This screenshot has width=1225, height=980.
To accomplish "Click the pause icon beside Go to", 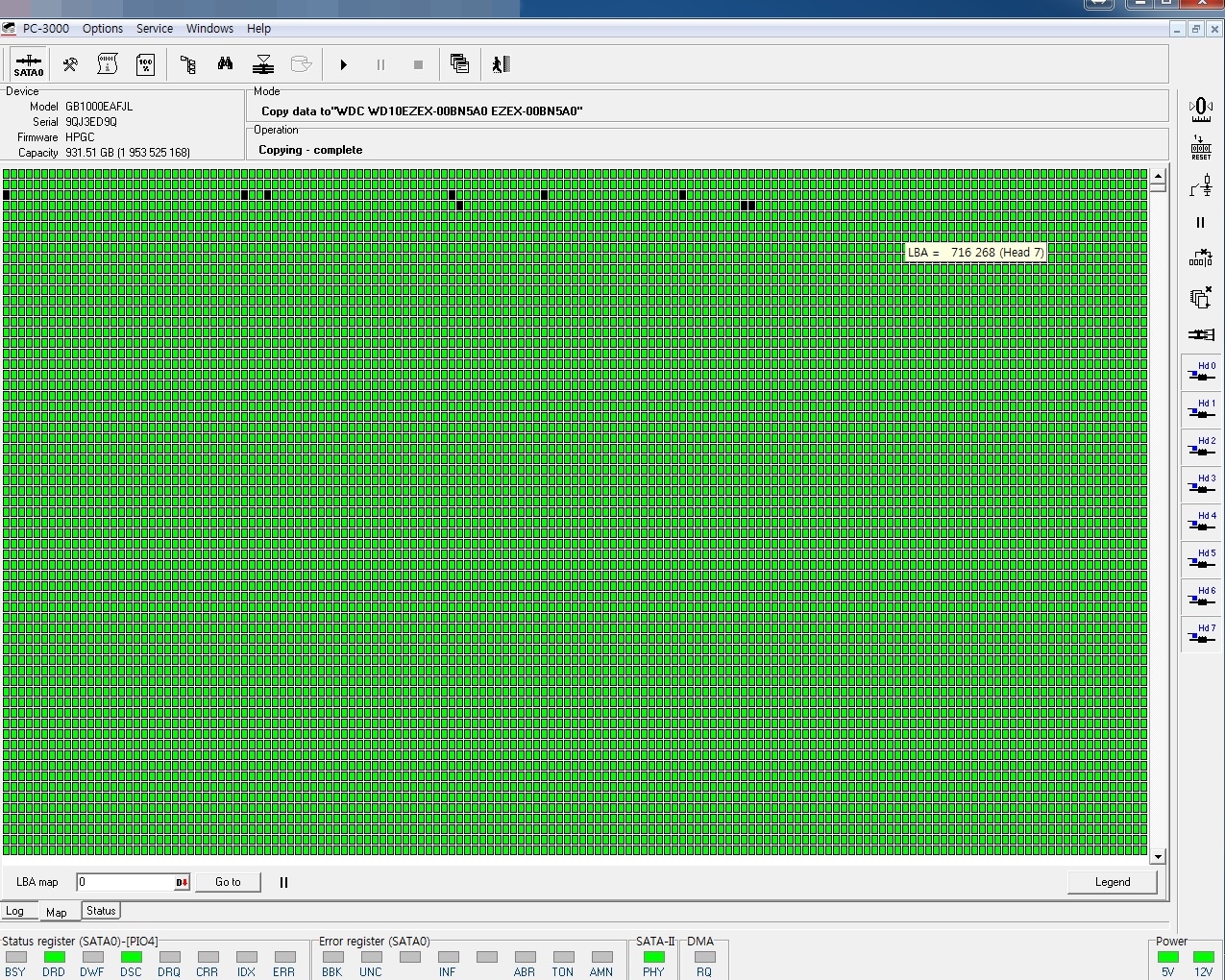I will click(283, 882).
